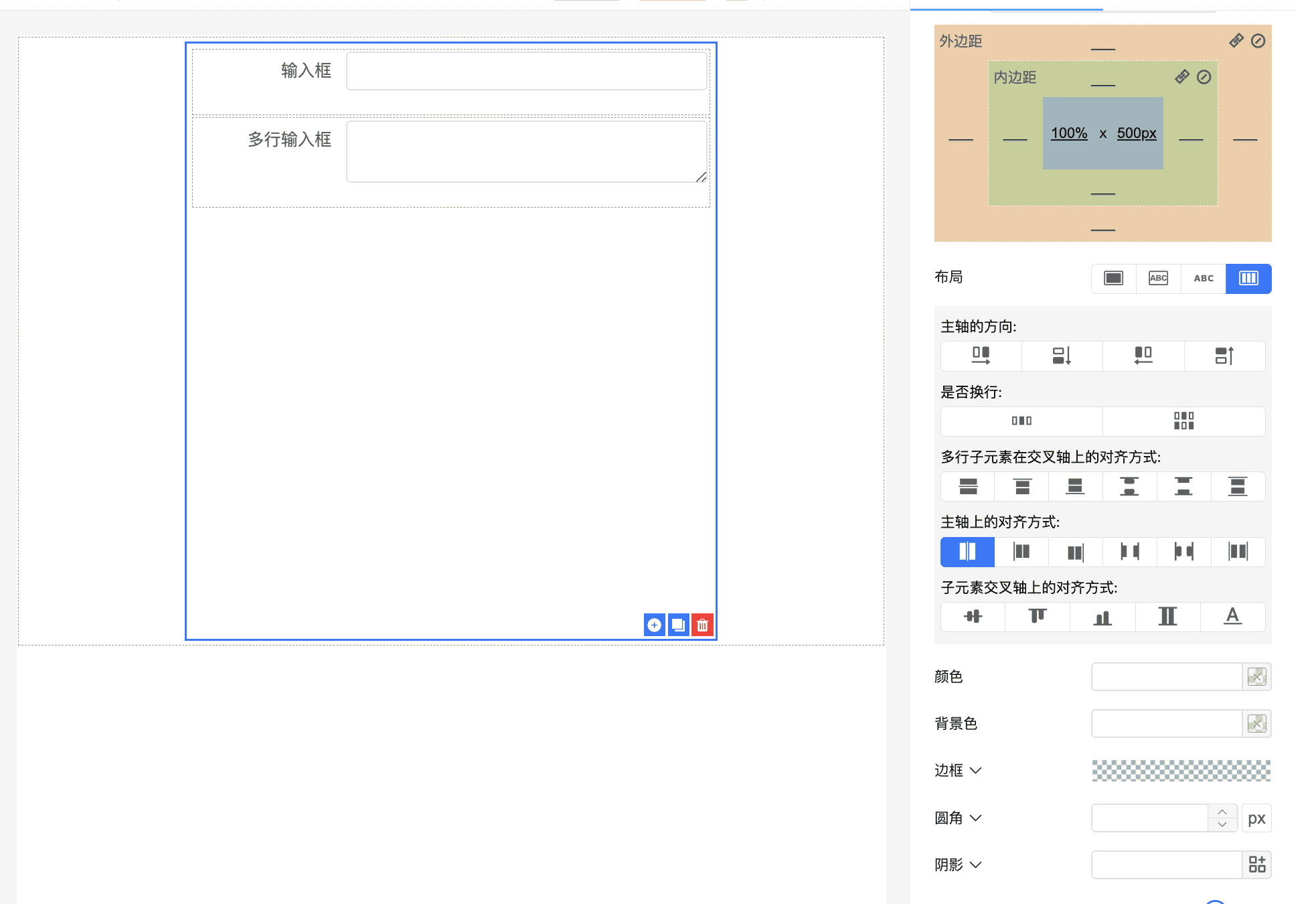Select the inline ABC text layout

coord(1203,278)
